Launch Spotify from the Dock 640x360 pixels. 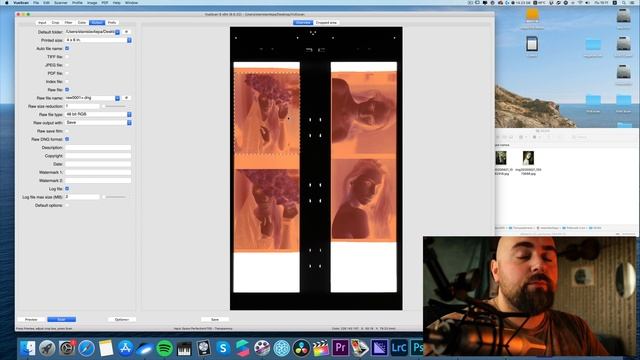point(164,348)
